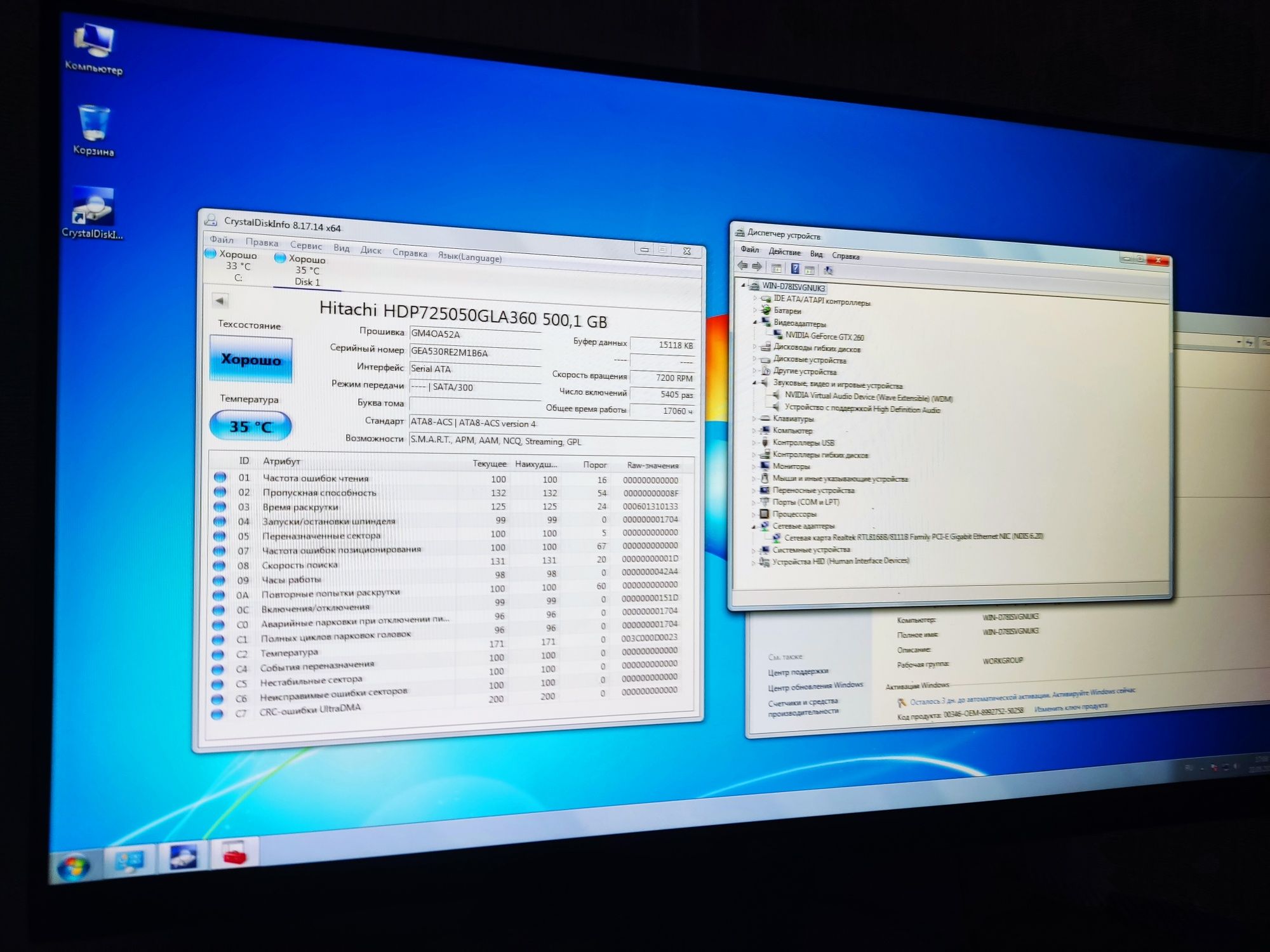Open Центр обновления Windows link
This screenshot has height=952, width=1270.
coord(815,686)
